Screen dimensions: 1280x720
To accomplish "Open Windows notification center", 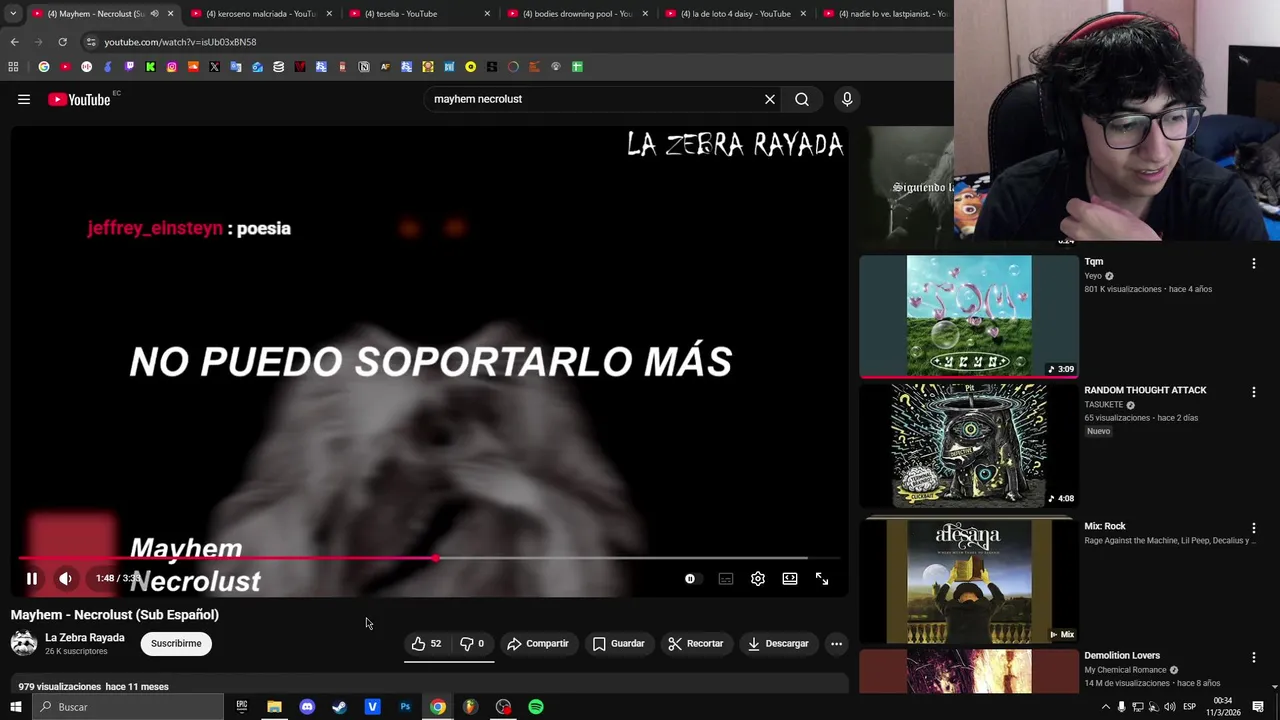I will point(1258,707).
